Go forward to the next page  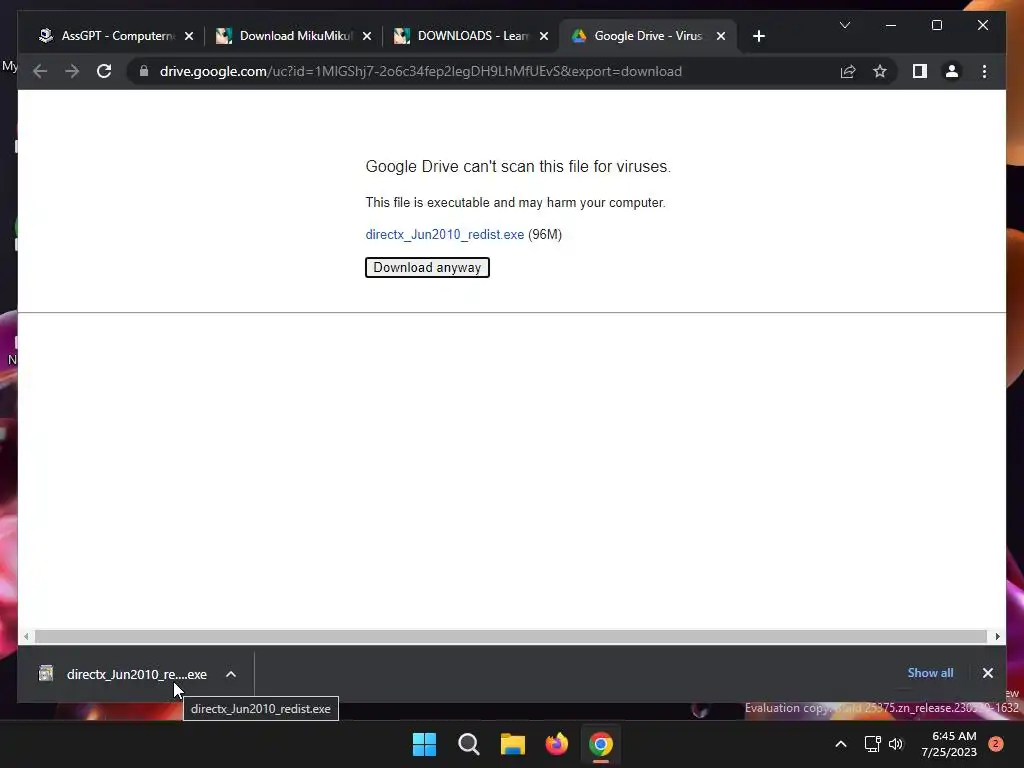tap(72, 71)
